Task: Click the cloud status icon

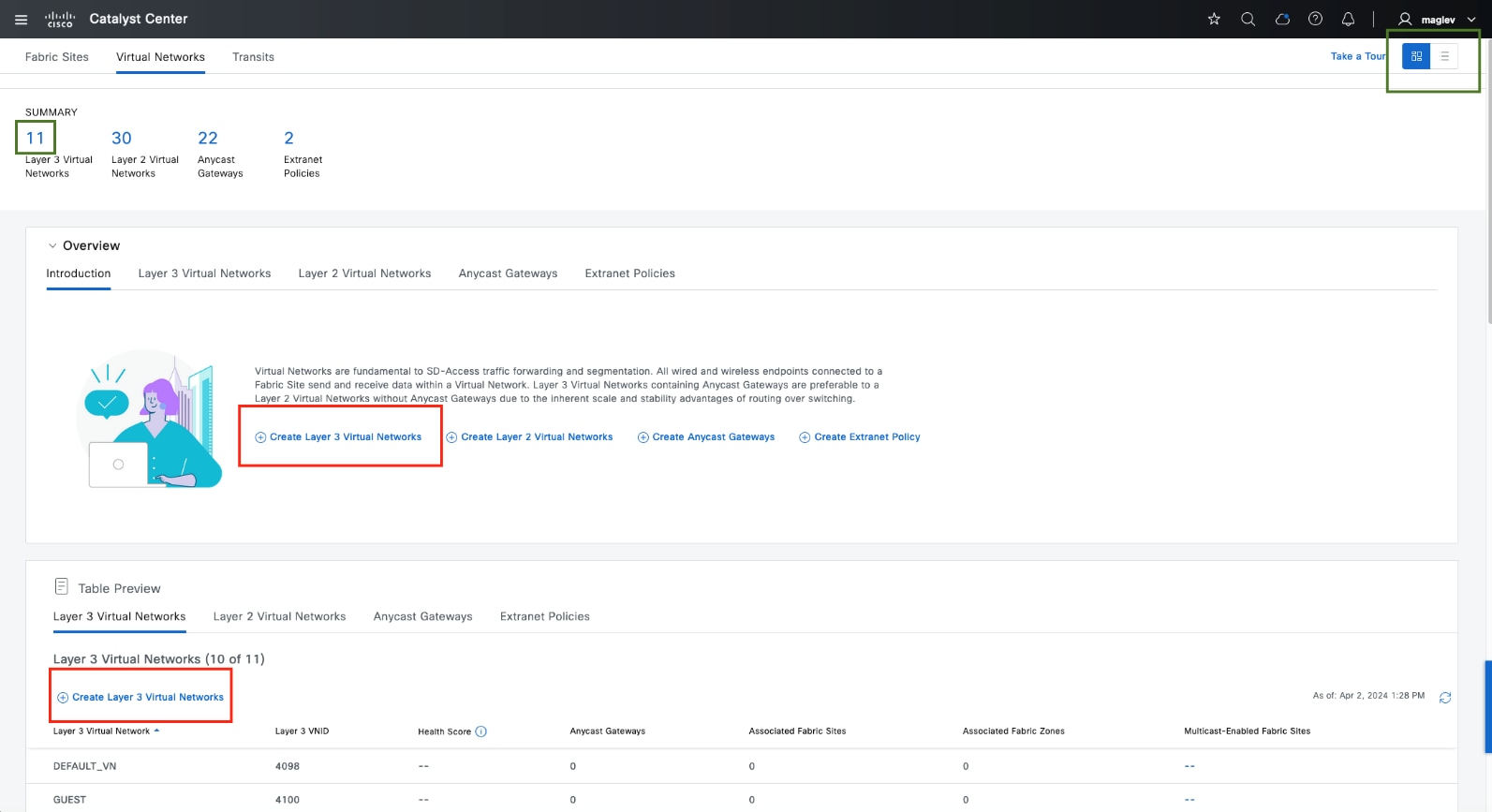Action: 1282,19
